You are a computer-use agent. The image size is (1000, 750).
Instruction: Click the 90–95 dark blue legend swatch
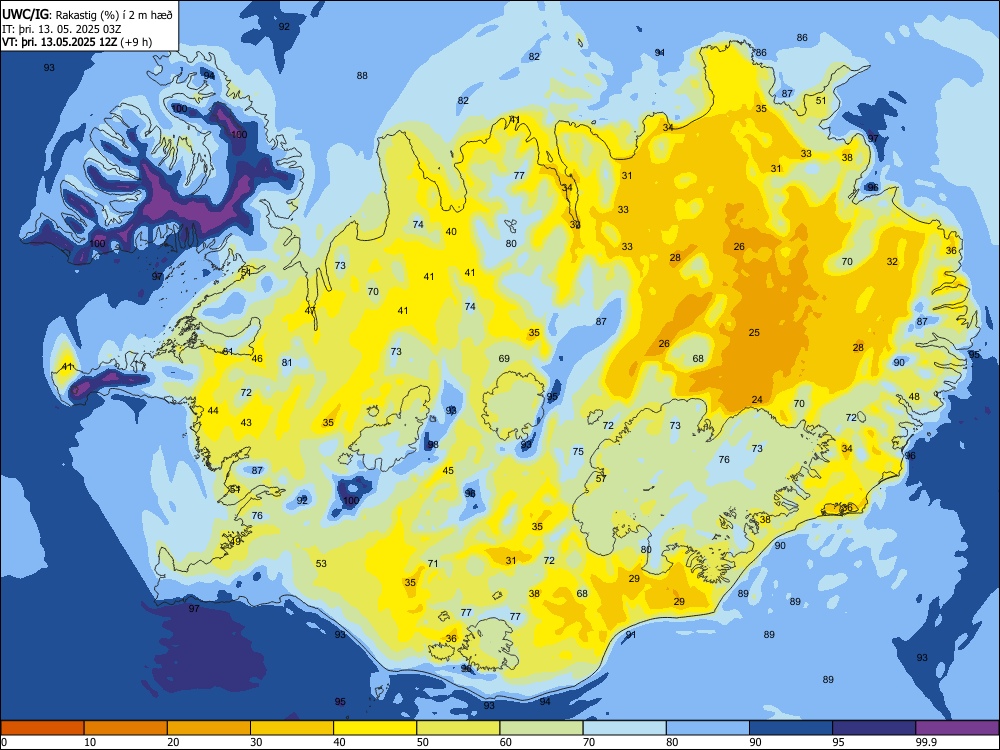[x=791, y=728]
